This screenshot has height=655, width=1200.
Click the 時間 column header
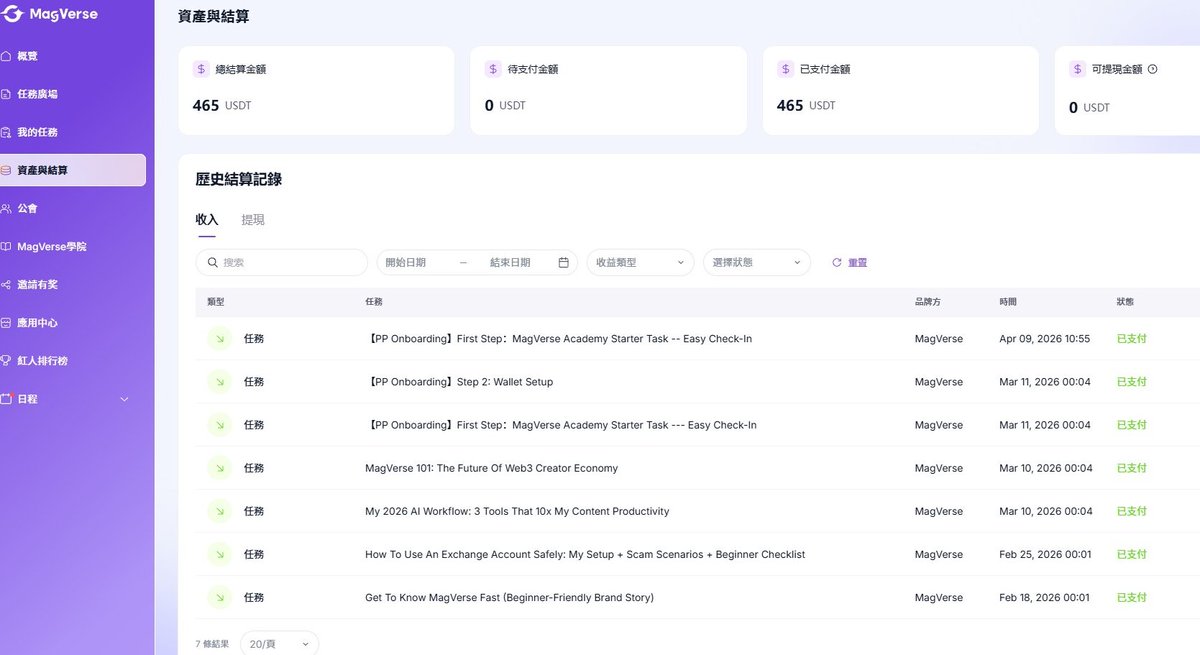(1008, 301)
